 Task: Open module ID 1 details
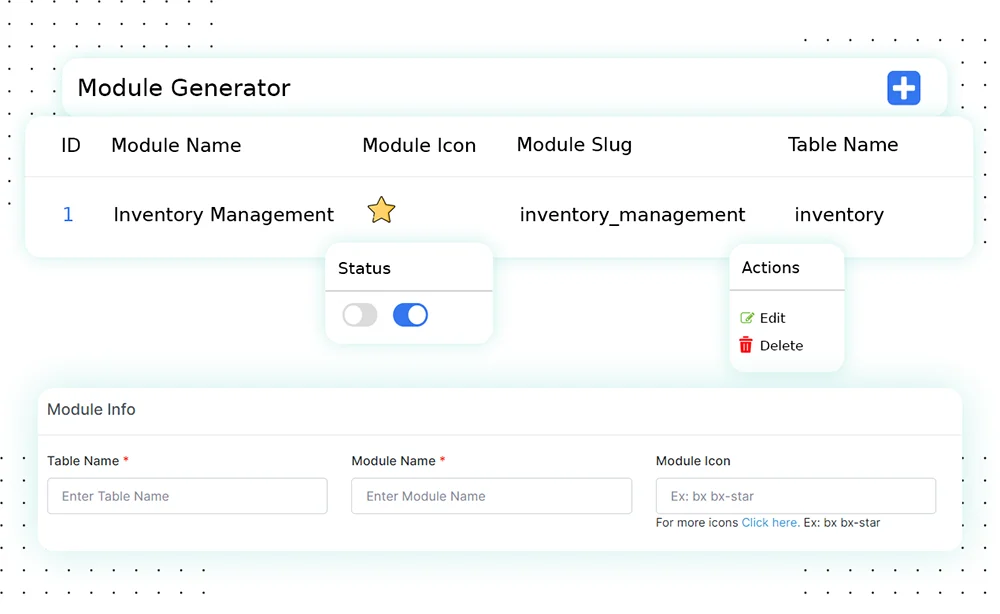[x=67, y=214]
